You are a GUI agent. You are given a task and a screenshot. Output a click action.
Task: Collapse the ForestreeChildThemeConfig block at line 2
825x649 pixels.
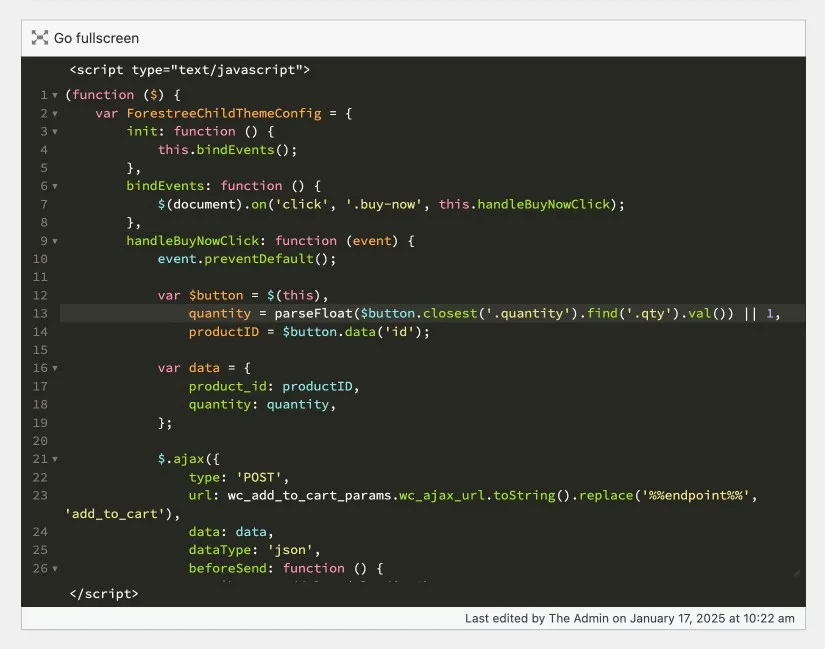coord(55,114)
